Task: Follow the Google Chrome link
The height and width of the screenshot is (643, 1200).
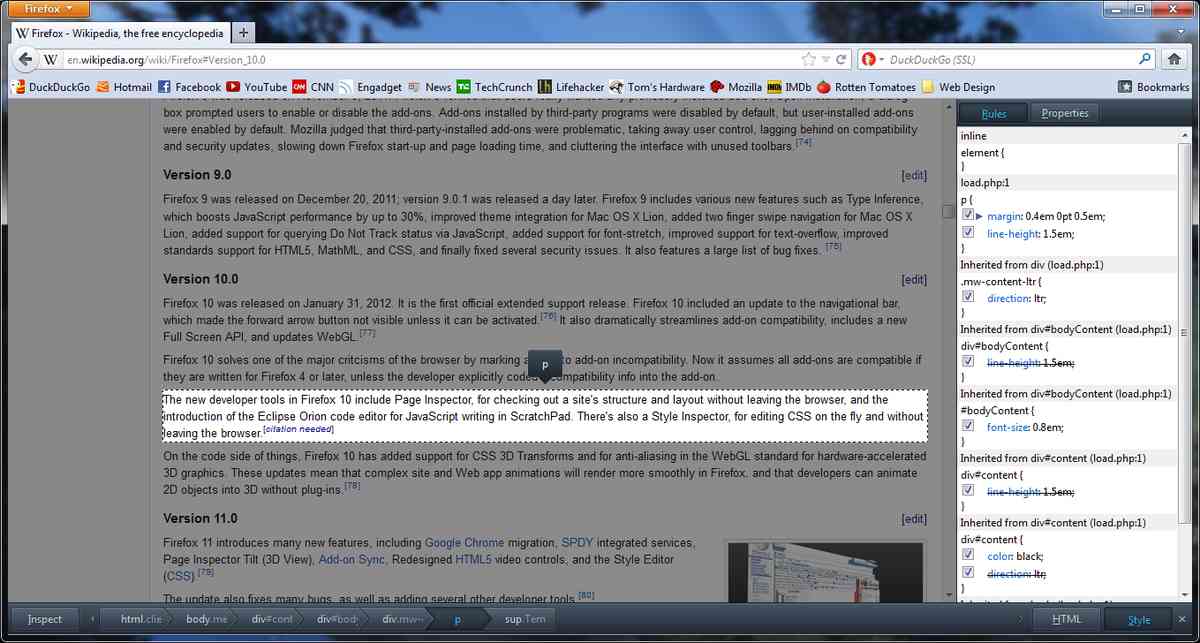Action: click(464, 543)
